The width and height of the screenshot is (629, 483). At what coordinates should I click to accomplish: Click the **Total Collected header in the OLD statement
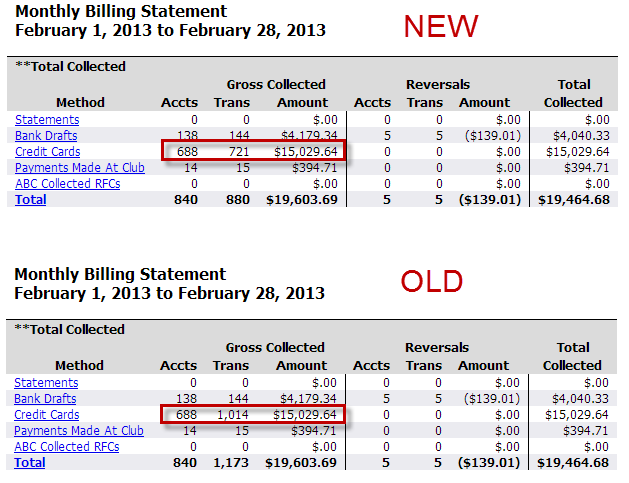70,330
